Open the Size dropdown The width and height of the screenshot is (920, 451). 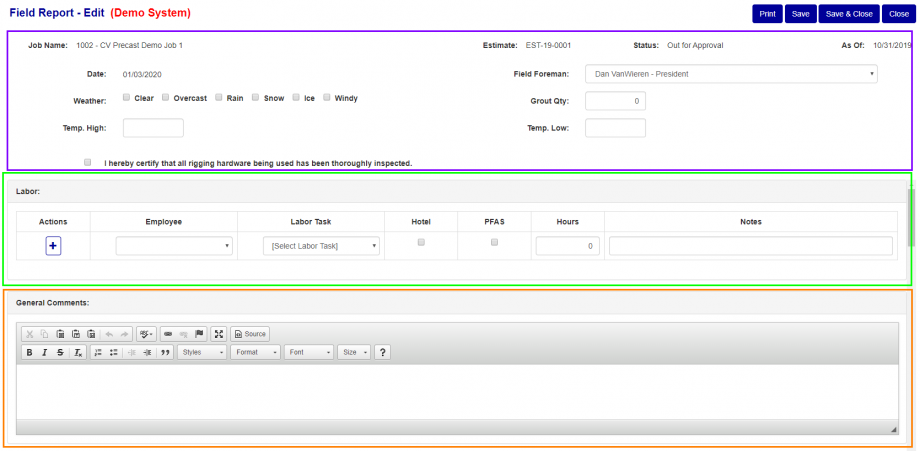click(x=354, y=352)
